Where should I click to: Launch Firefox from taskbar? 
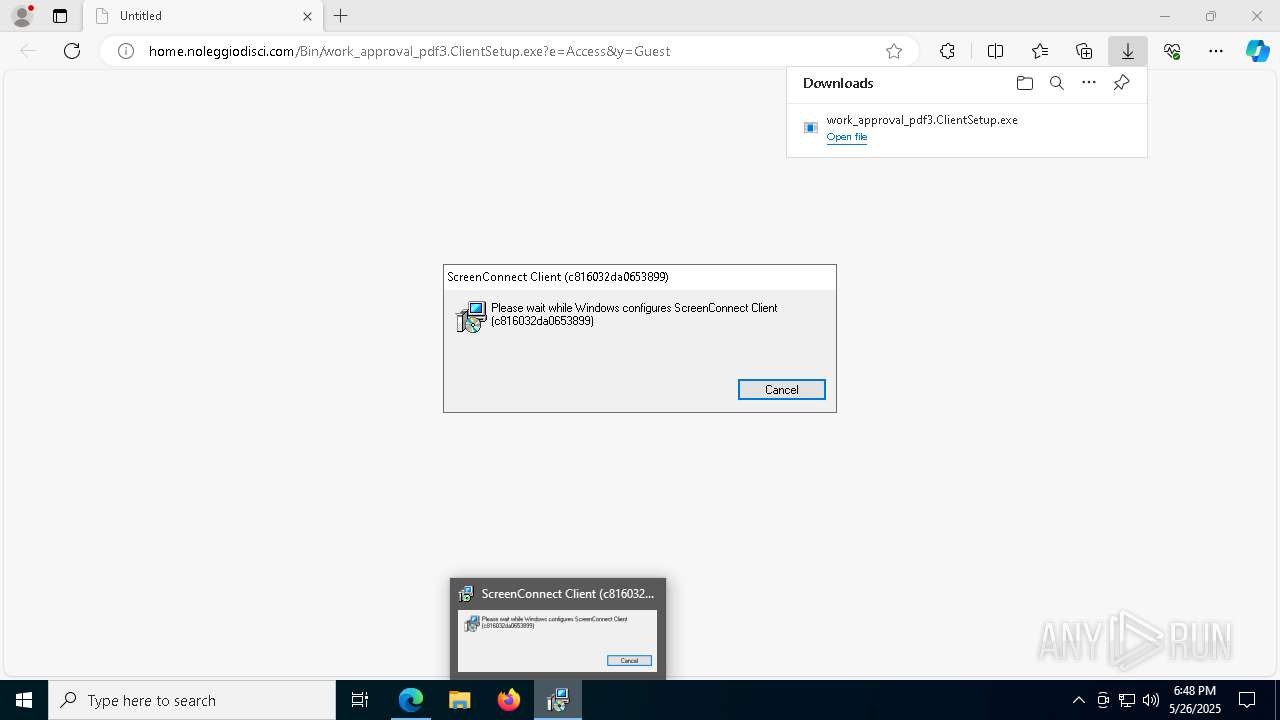[x=509, y=700]
